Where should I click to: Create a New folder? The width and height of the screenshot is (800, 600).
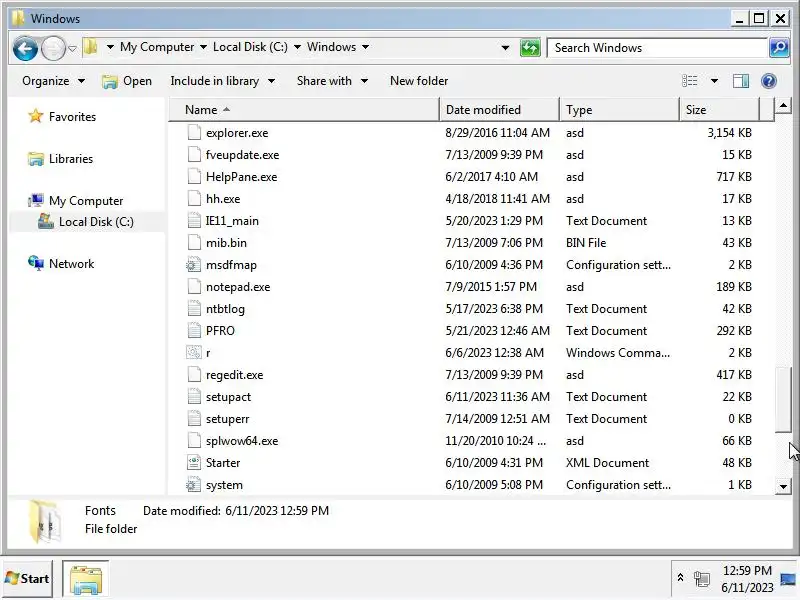(x=419, y=81)
